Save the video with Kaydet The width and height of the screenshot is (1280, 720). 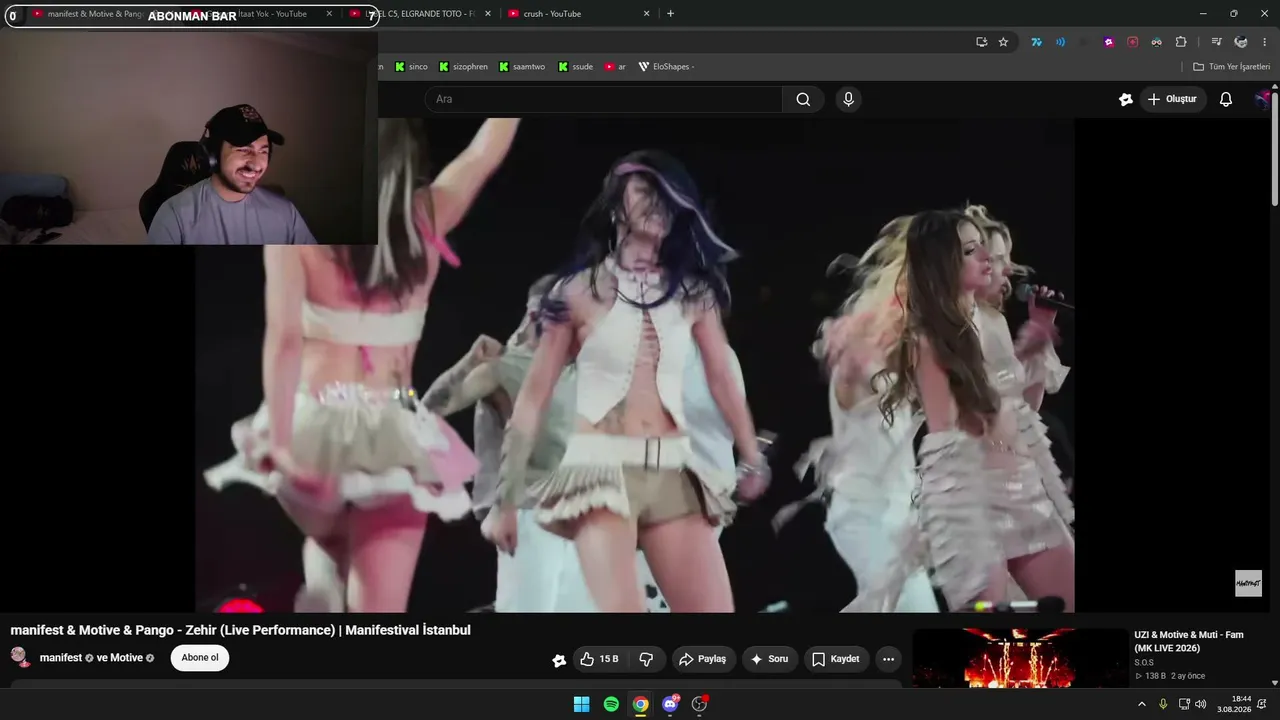(x=836, y=659)
